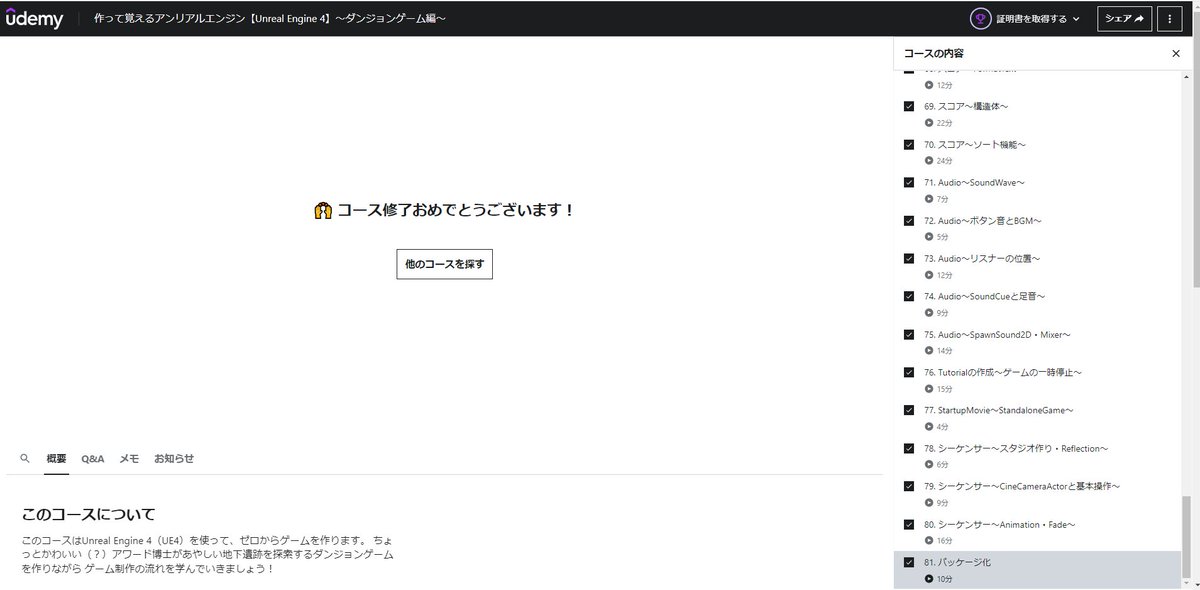Click video play icon under lecture 79
Viewport: 1200px width, 590px height.
pos(929,503)
